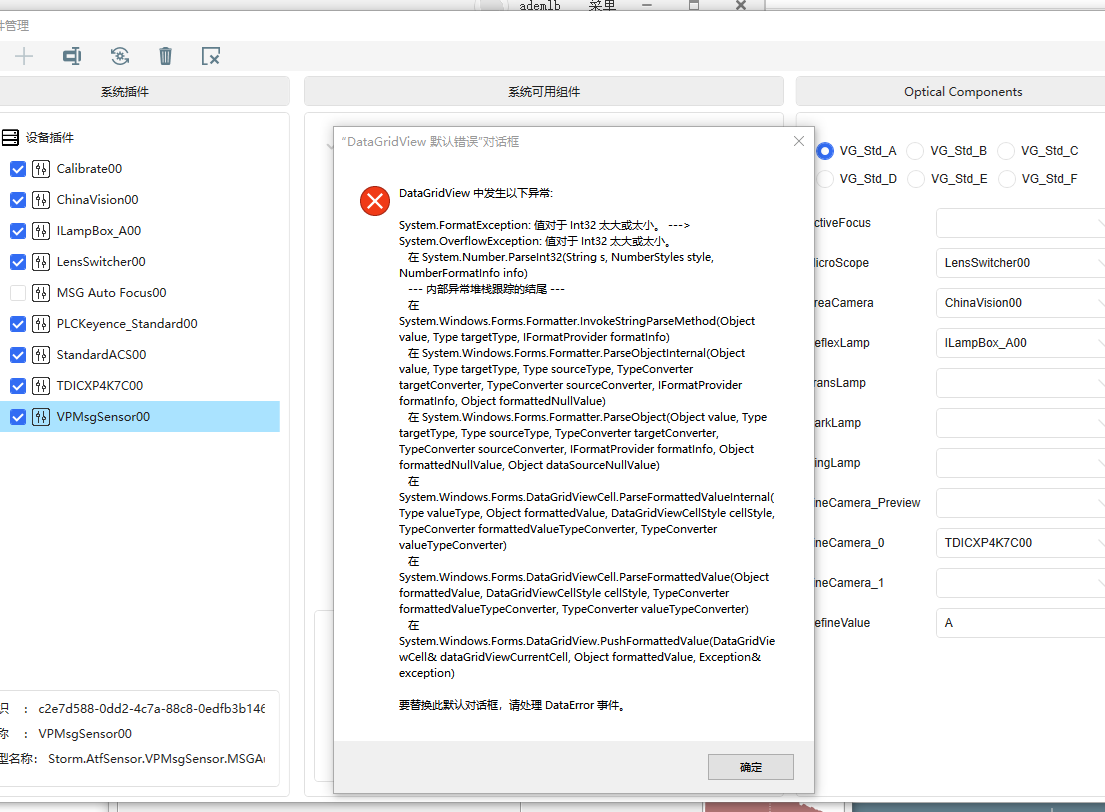This screenshot has height=812, width=1105.
Task: Open the dropdown showing ChinaVision00
Action: tap(1020, 303)
